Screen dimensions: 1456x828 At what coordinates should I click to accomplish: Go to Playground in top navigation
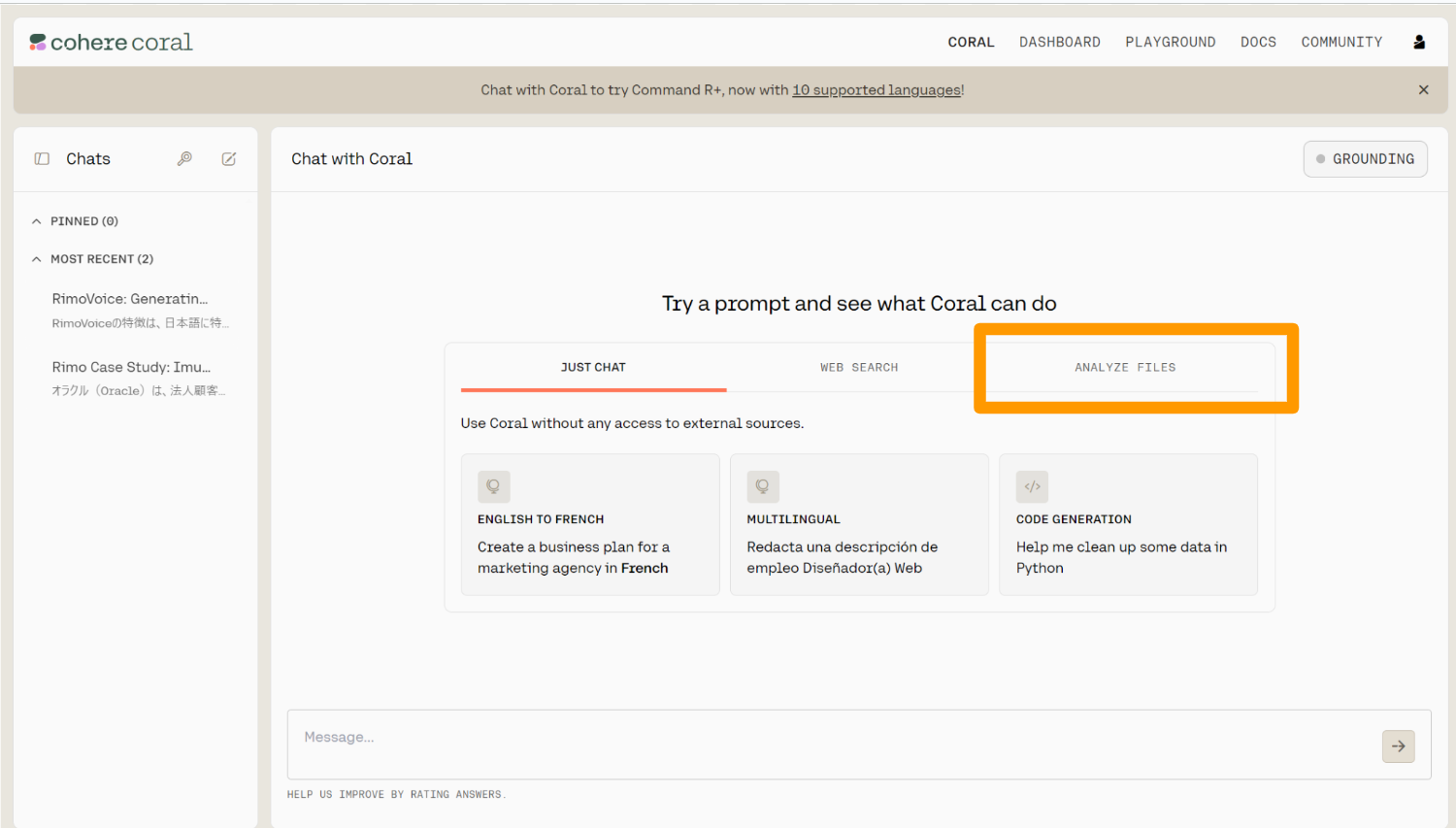point(1170,42)
